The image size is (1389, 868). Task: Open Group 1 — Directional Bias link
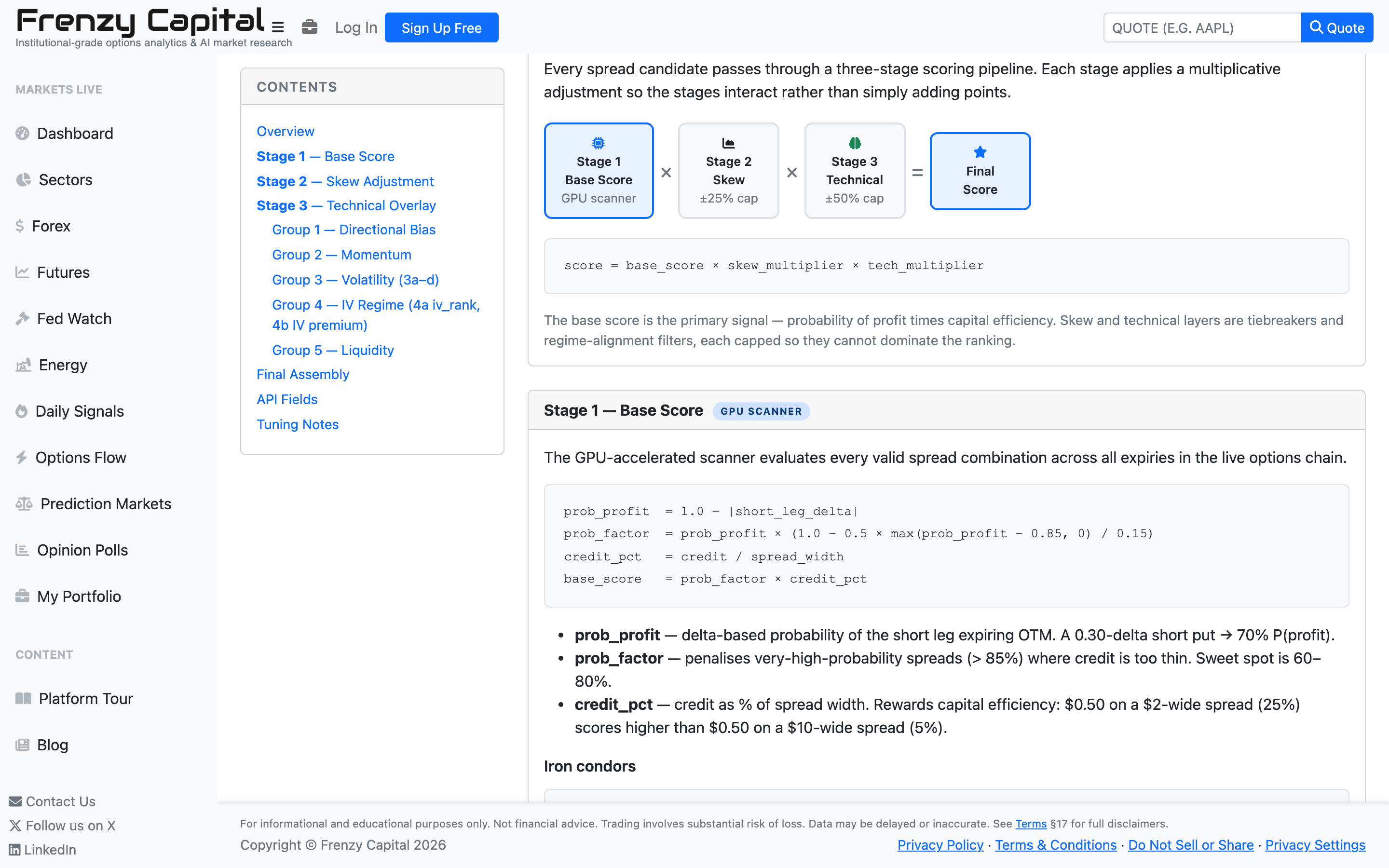point(354,230)
